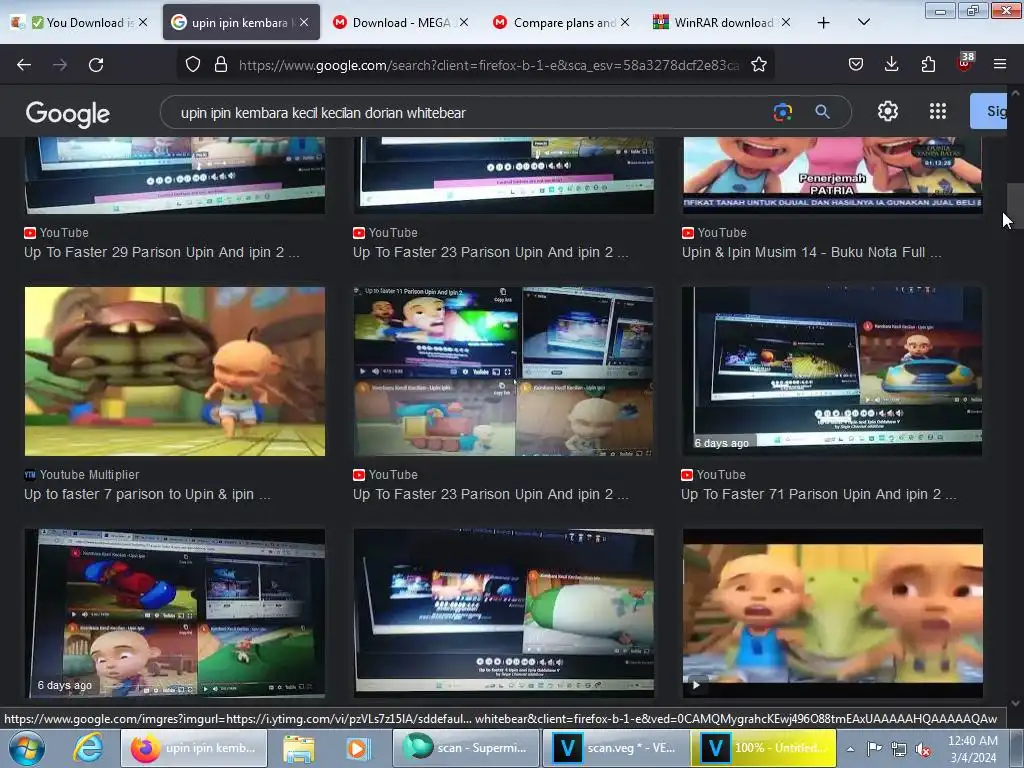
Task: Open thumbnail of Upin Ipin with frog
Action: [832, 613]
